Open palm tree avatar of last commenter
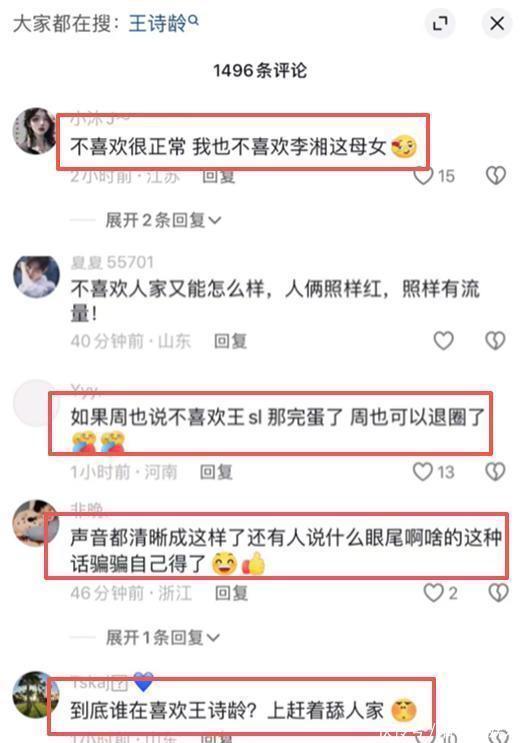 point(36,694)
